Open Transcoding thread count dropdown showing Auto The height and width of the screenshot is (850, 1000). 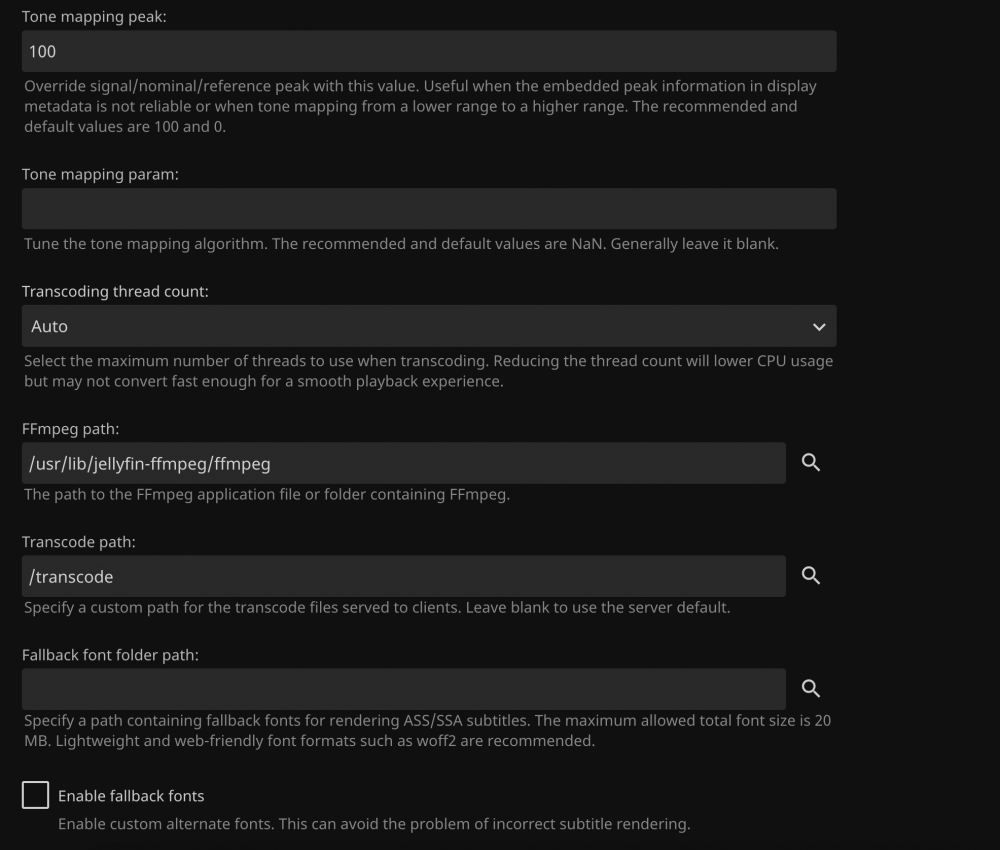[429, 326]
